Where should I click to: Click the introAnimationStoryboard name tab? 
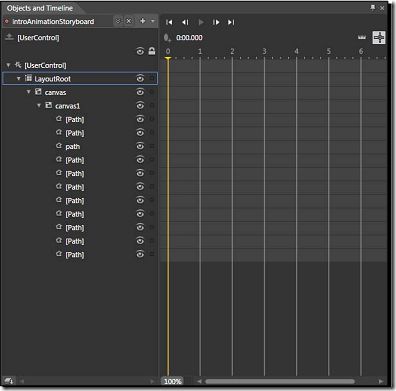coord(53,22)
